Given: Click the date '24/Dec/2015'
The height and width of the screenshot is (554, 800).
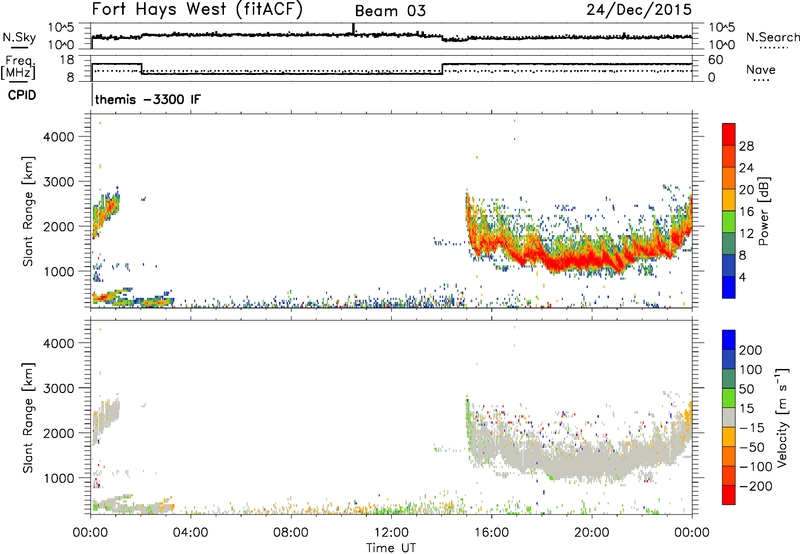Looking at the screenshot, I should click(639, 10).
